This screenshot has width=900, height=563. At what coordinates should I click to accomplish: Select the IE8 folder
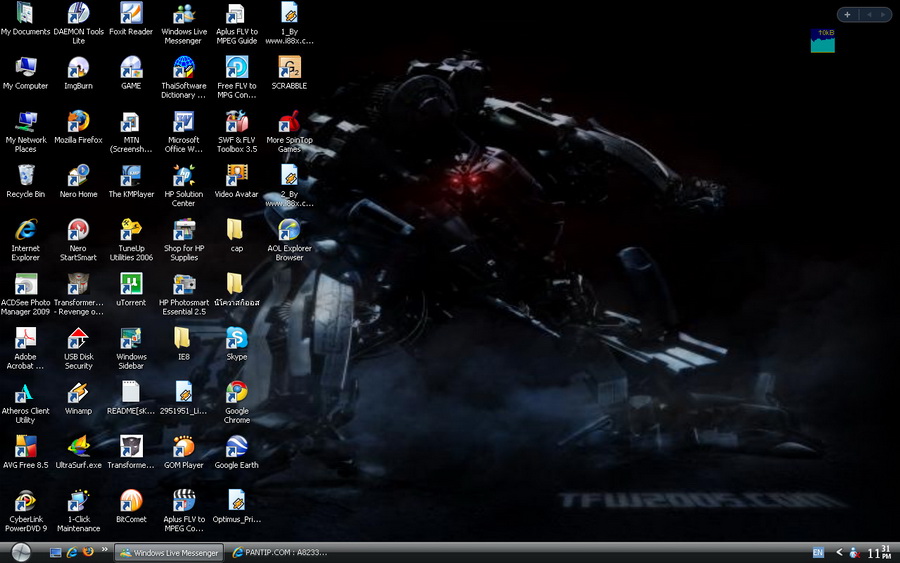[182, 337]
